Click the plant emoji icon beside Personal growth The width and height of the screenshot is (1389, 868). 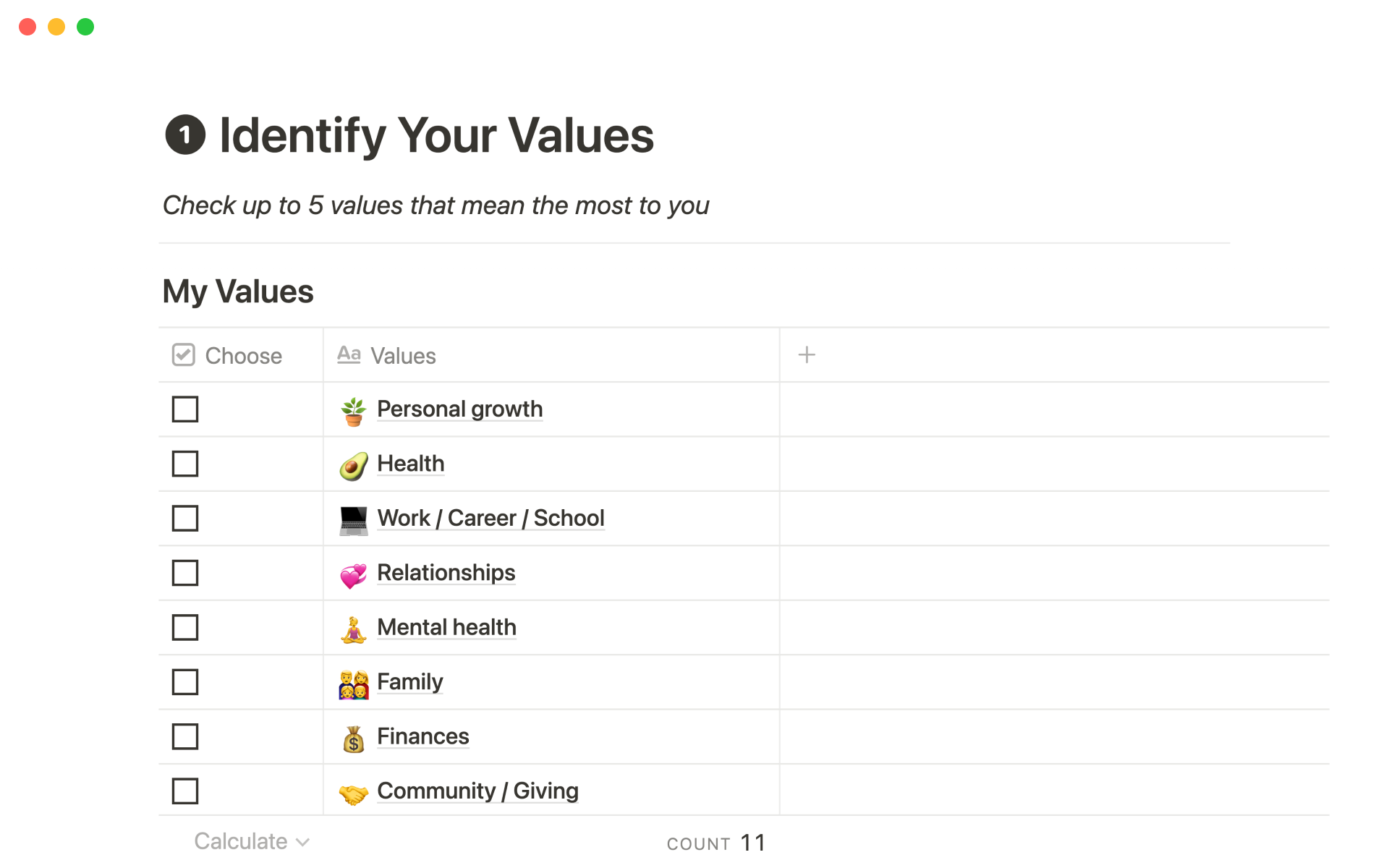click(353, 410)
